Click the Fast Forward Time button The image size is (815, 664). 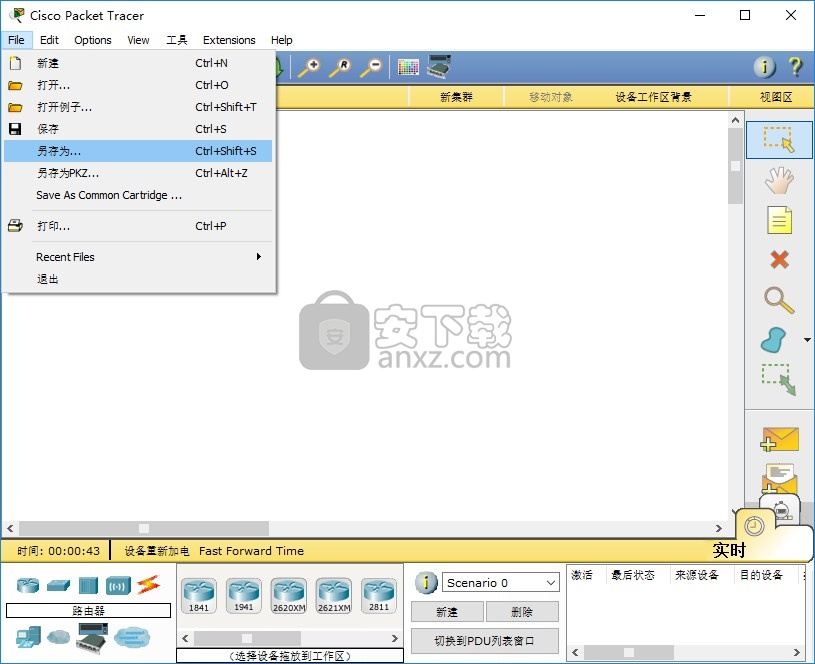click(252, 551)
